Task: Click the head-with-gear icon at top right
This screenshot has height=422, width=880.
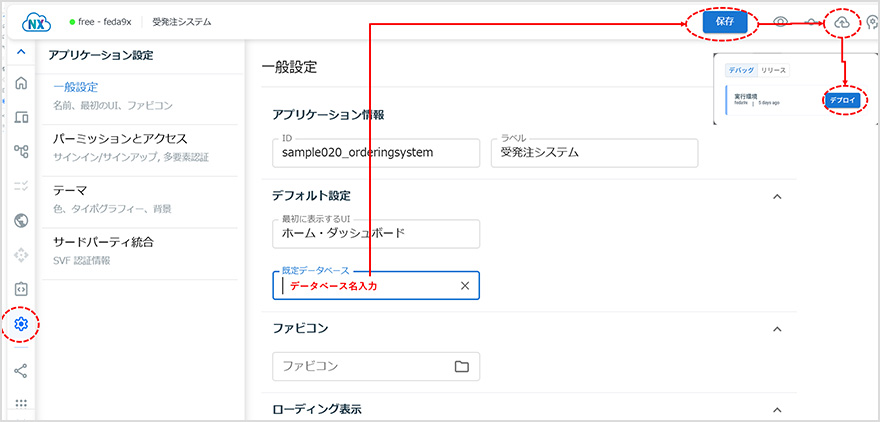Action: coord(872,22)
